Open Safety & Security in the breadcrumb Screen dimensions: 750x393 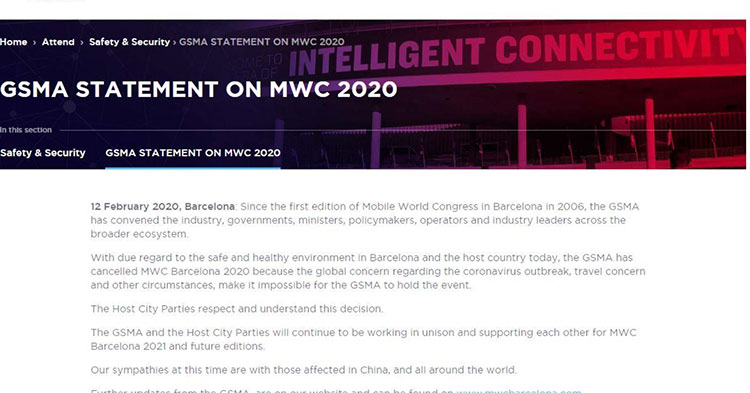coord(129,42)
